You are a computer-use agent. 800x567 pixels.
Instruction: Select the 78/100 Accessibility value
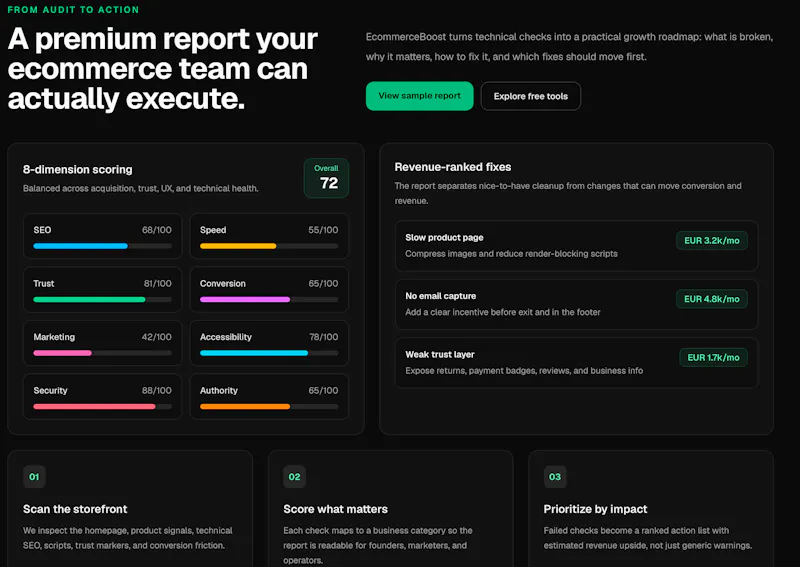pyautogui.click(x=323, y=337)
